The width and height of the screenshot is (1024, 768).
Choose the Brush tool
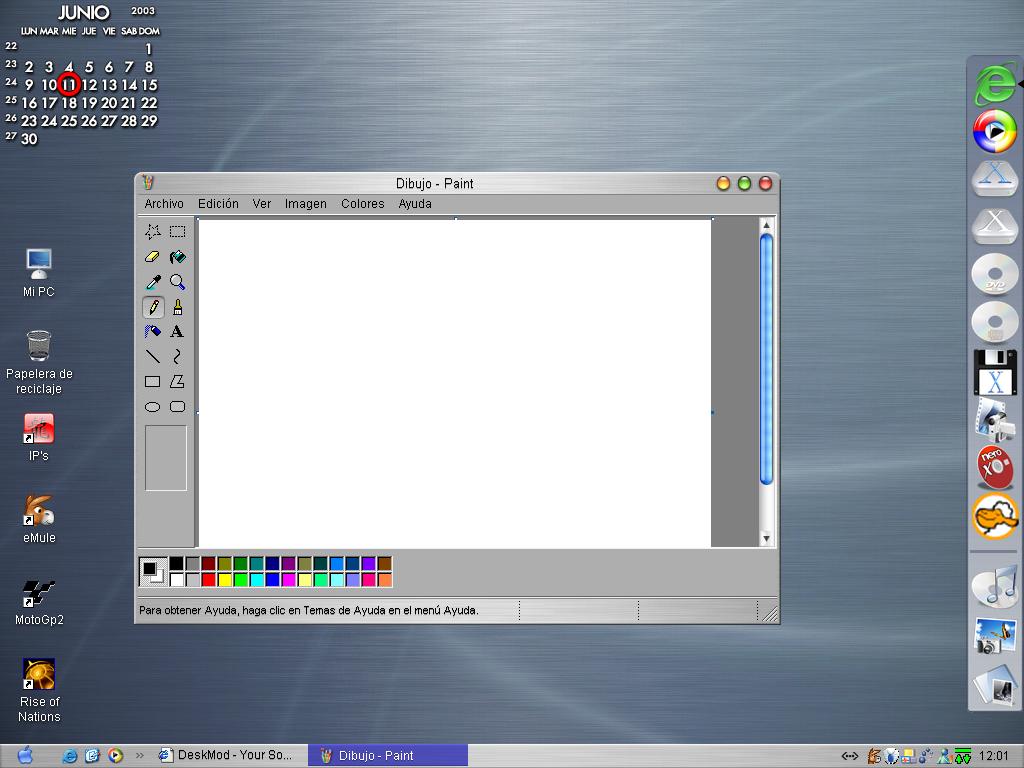tap(177, 307)
